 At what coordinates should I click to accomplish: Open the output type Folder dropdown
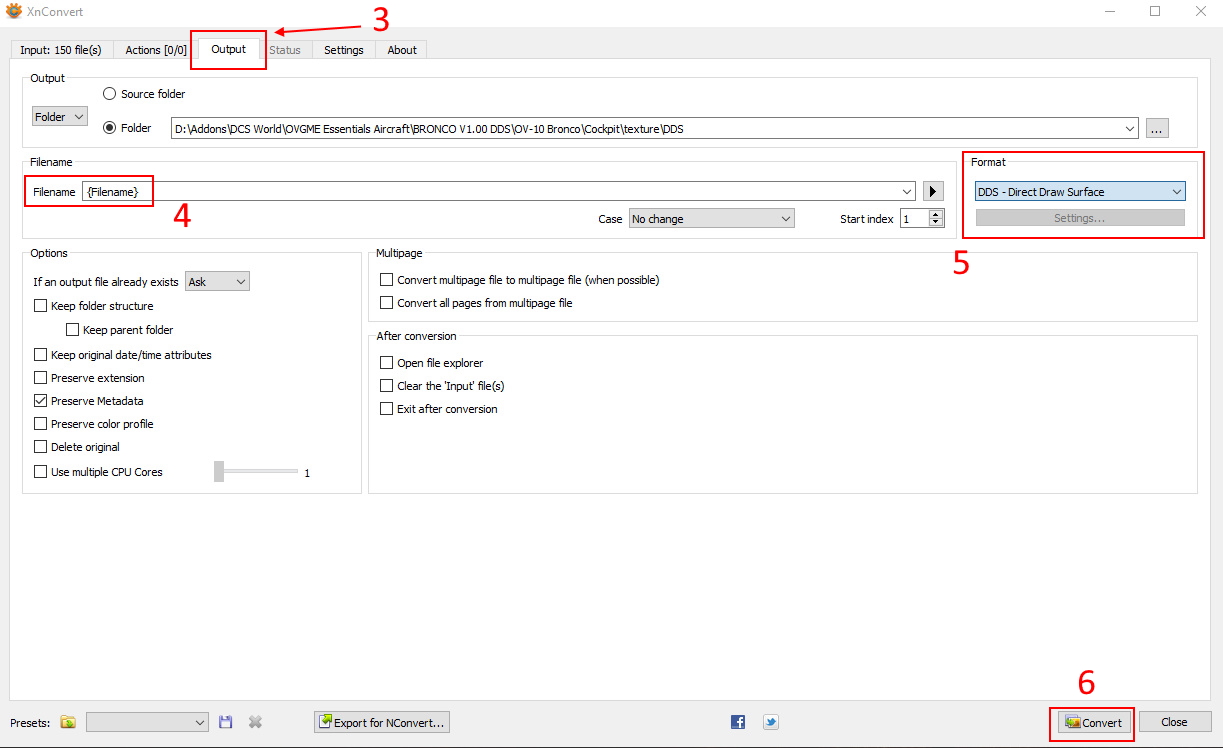coord(60,117)
